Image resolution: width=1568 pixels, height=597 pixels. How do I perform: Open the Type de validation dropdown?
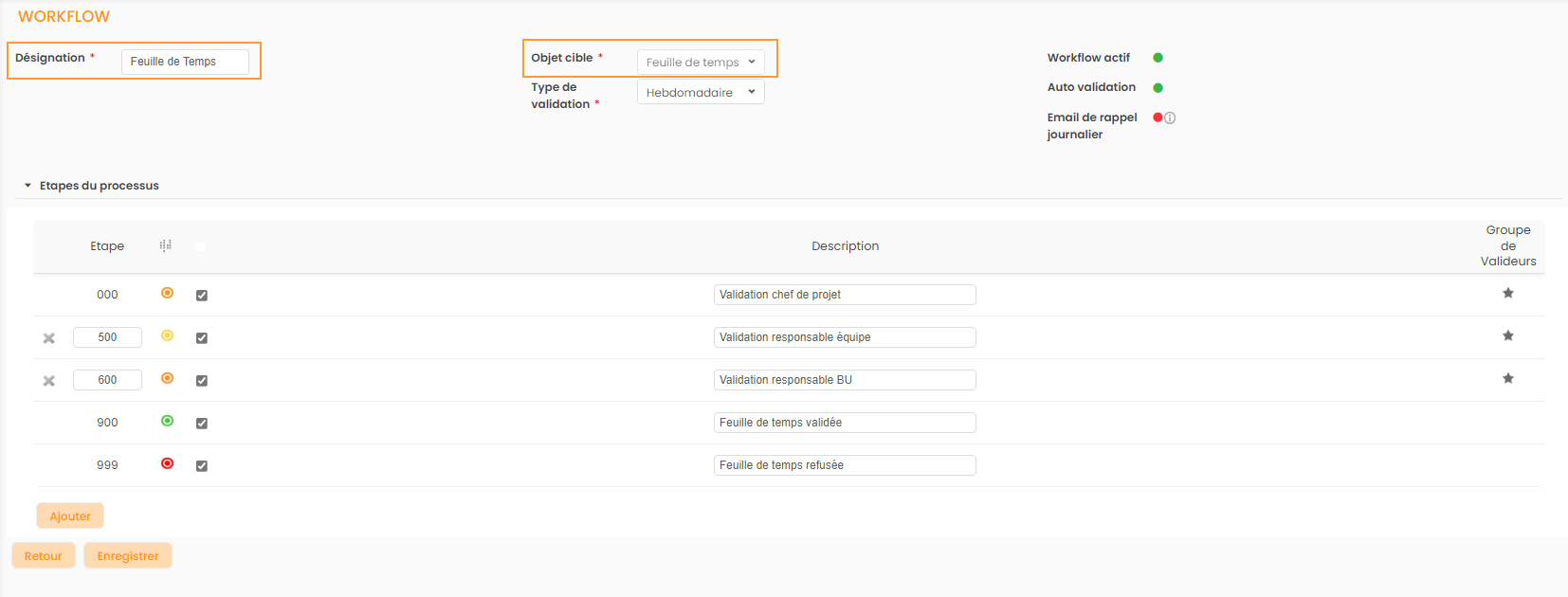coord(701,93)
